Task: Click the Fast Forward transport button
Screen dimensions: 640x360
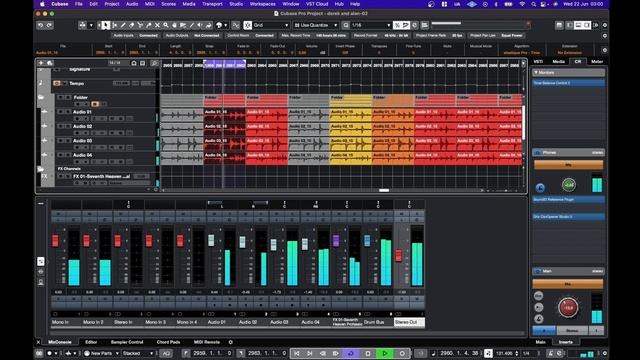Action: click(x=336, y=353)
